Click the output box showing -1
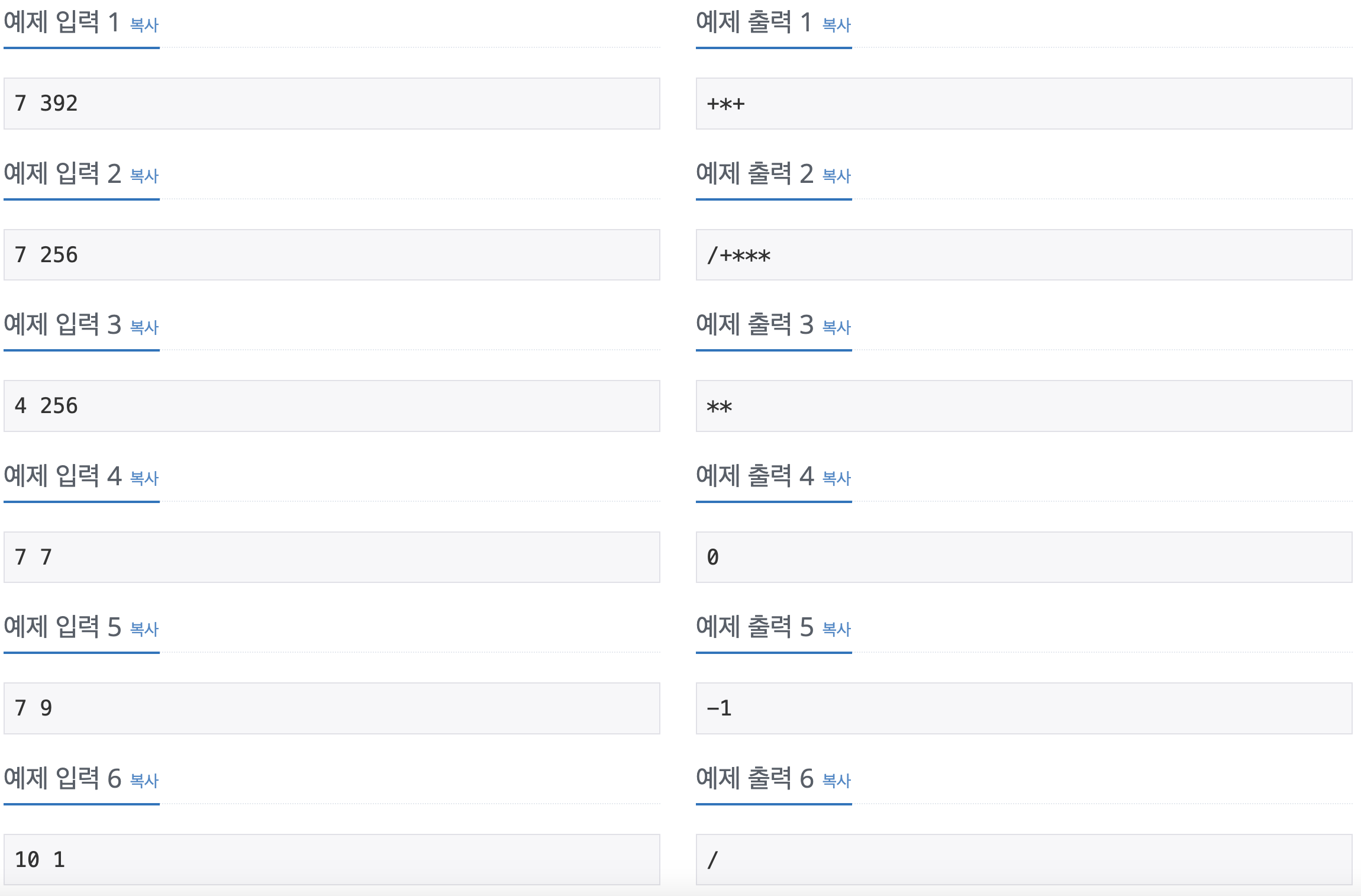 pyautogui.click(x=1024, y=708)
